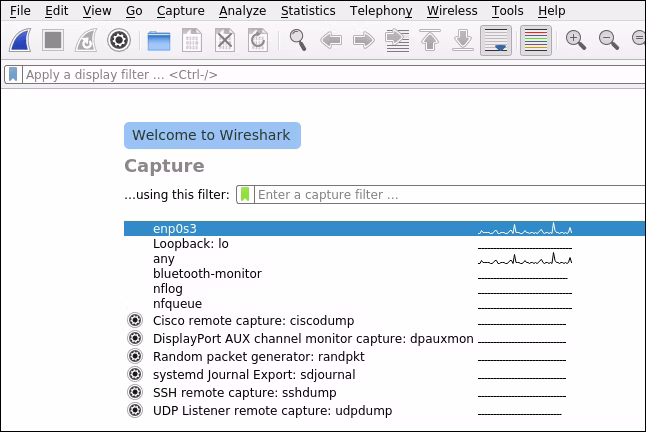Open the Capture menu
646x432 pixels.
(180, 11)
